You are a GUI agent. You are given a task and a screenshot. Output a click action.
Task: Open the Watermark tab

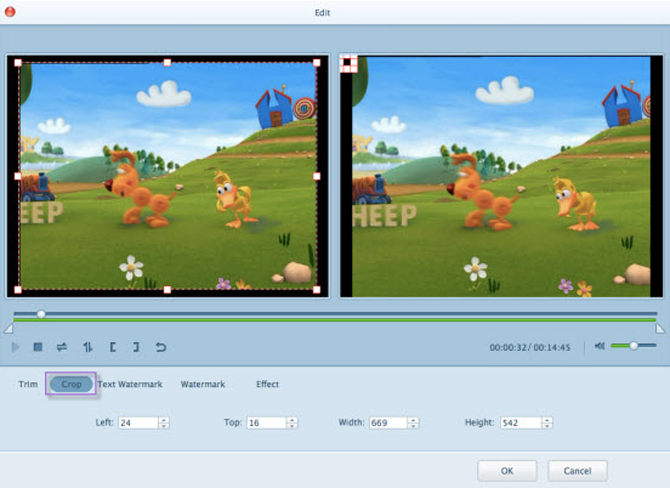point(203,384)
